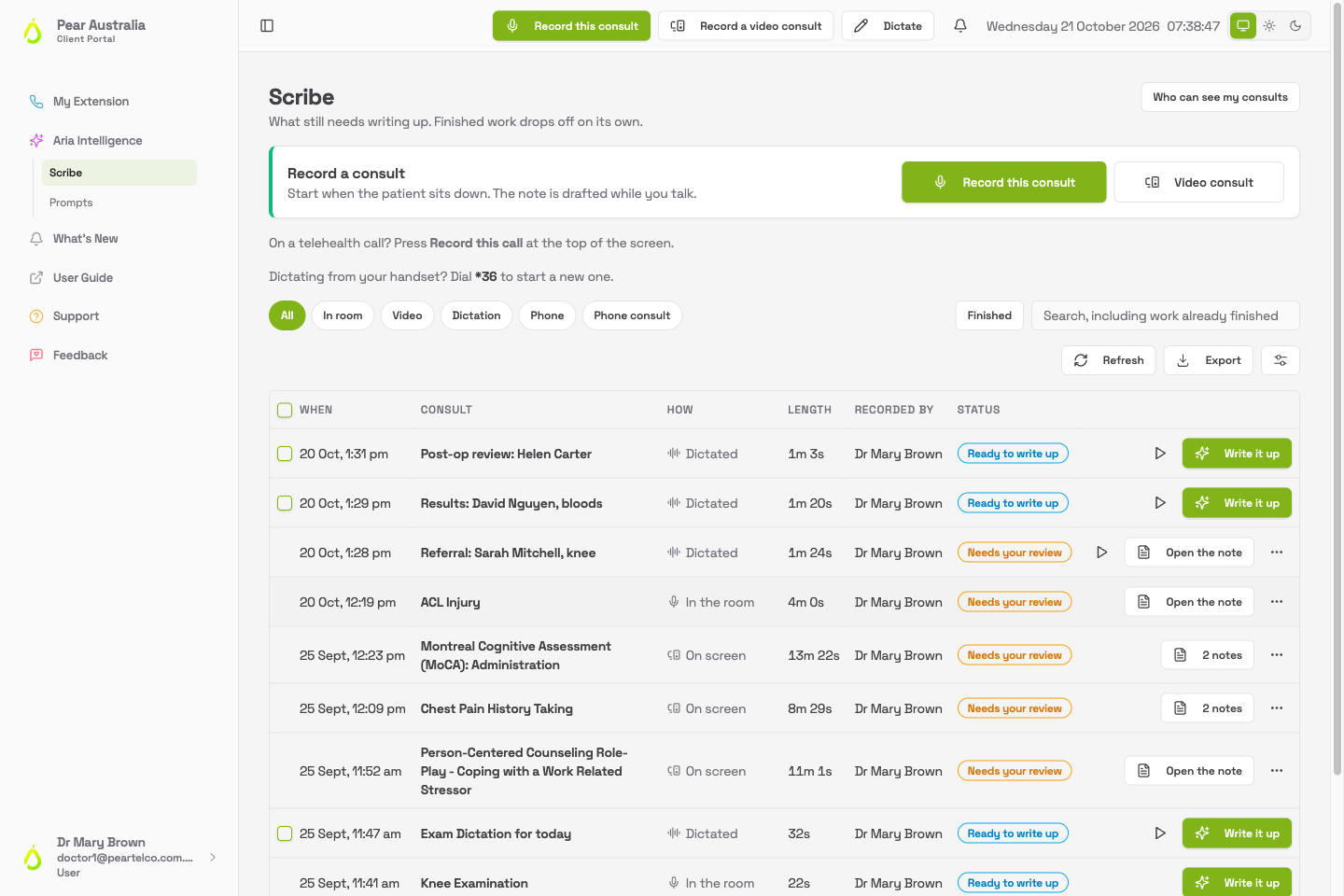Click Record this consult in card
The height and width of the screenshot is (896, 1344).
coord(1004,182)
